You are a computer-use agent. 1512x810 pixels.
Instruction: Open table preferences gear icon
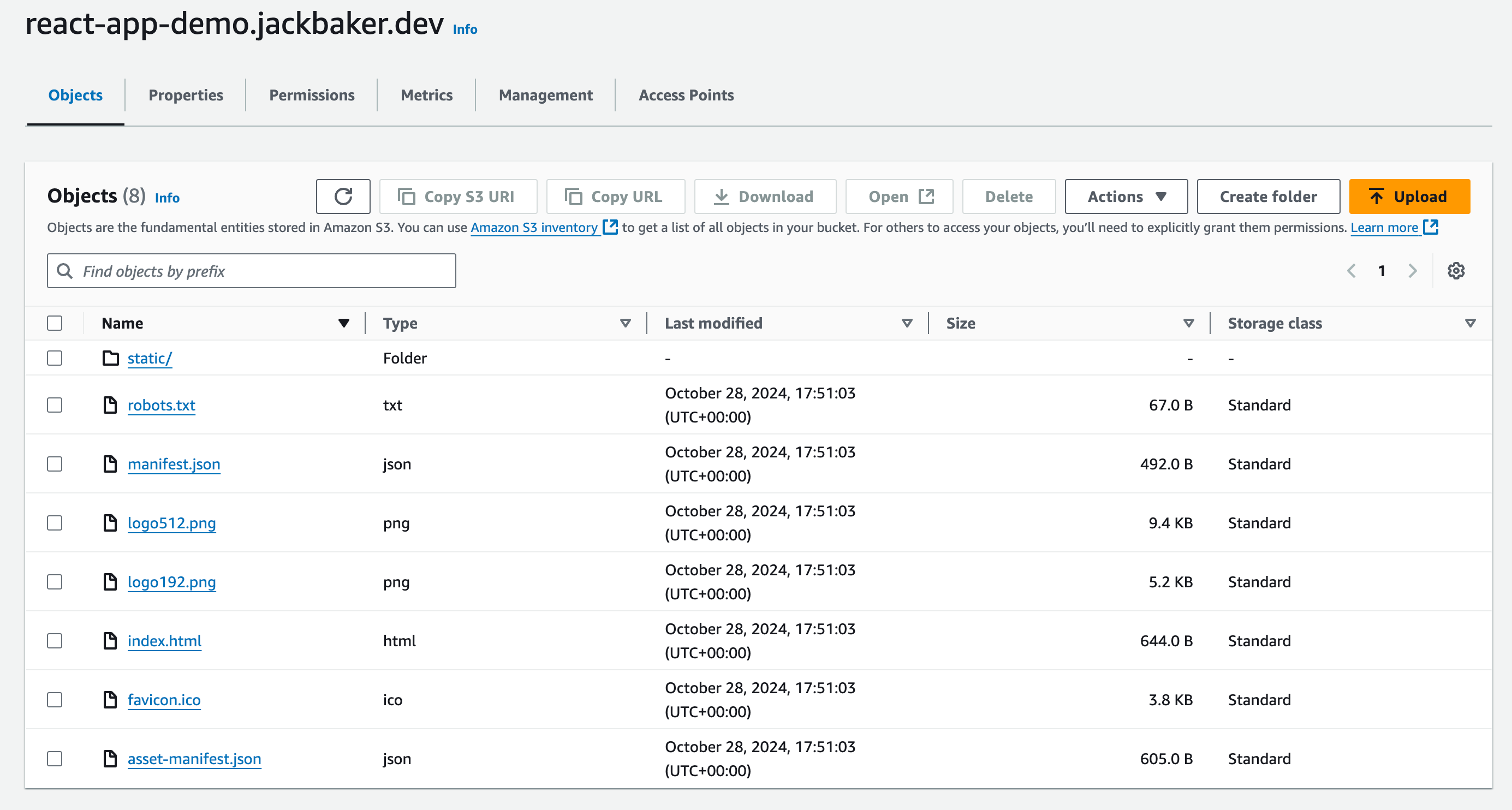[1456, 271]
